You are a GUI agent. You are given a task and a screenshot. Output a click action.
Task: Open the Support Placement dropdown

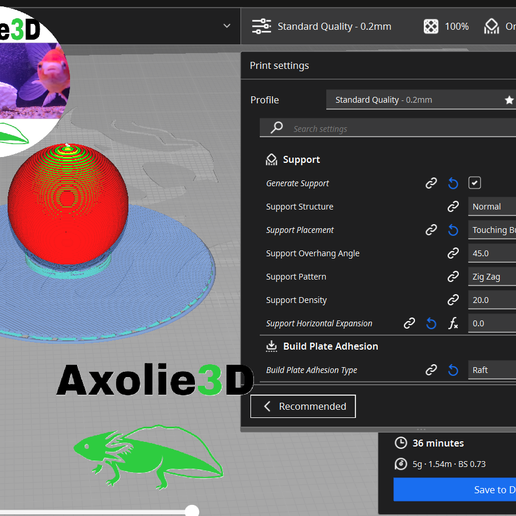492,230
